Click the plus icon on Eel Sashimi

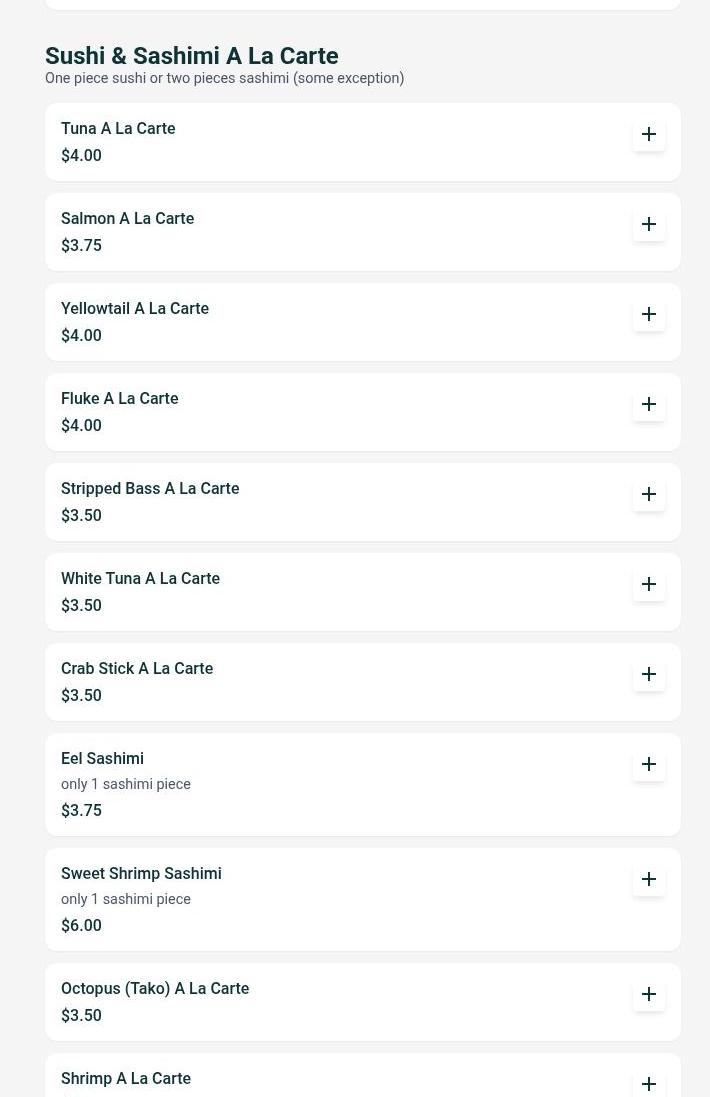649,764
